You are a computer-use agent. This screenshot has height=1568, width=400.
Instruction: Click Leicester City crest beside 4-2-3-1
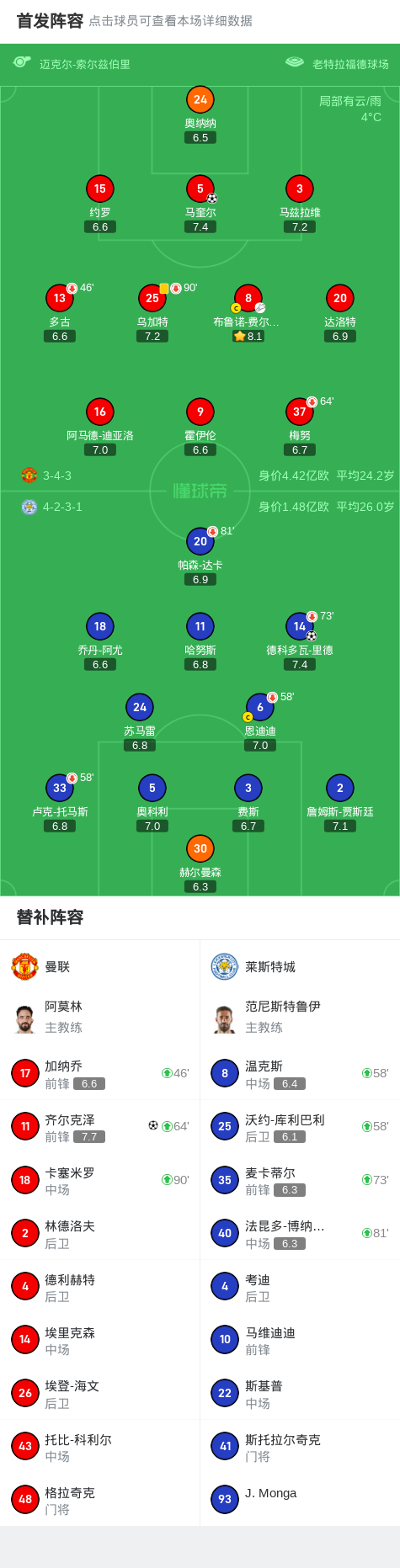pos(29,507)
